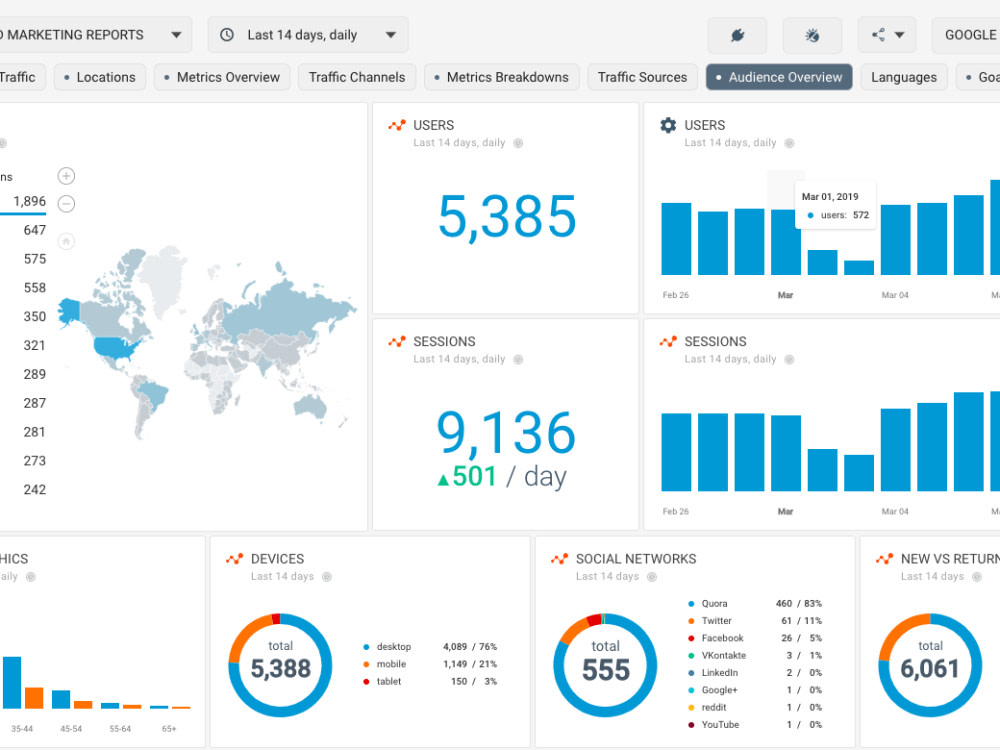Click the reddit legend entry
Viewport: 1000px width, 750px height.
point(755,707)
